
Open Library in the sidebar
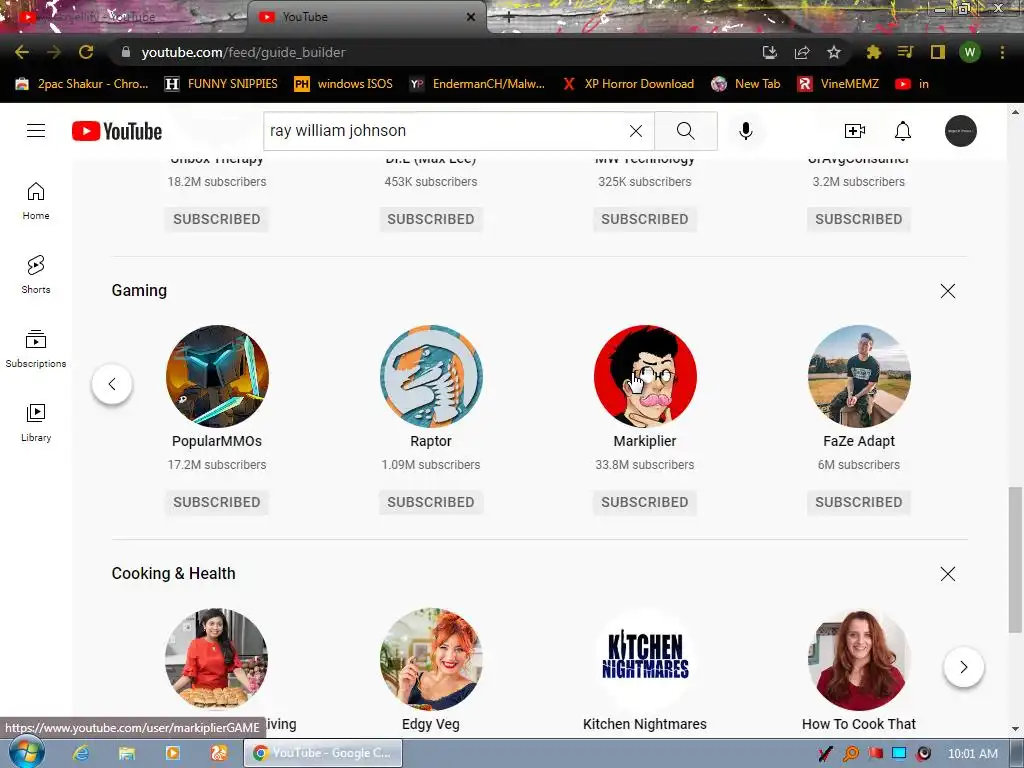(36, 423)
